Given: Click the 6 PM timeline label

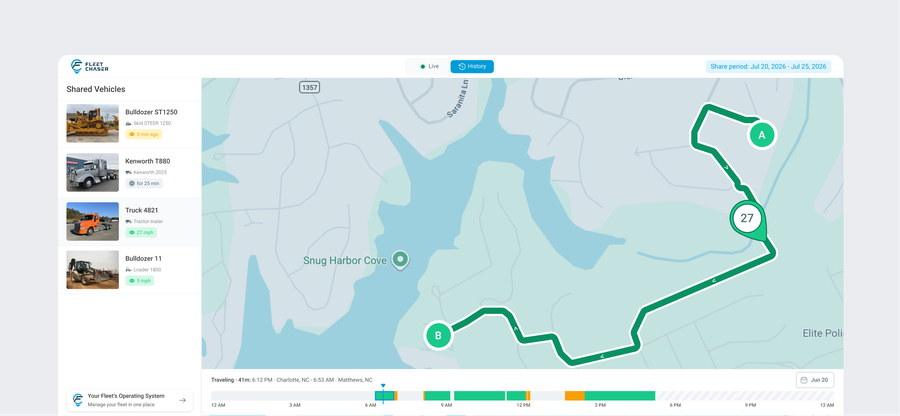Looking at the screenshot, I should click(x=674, y=405).
